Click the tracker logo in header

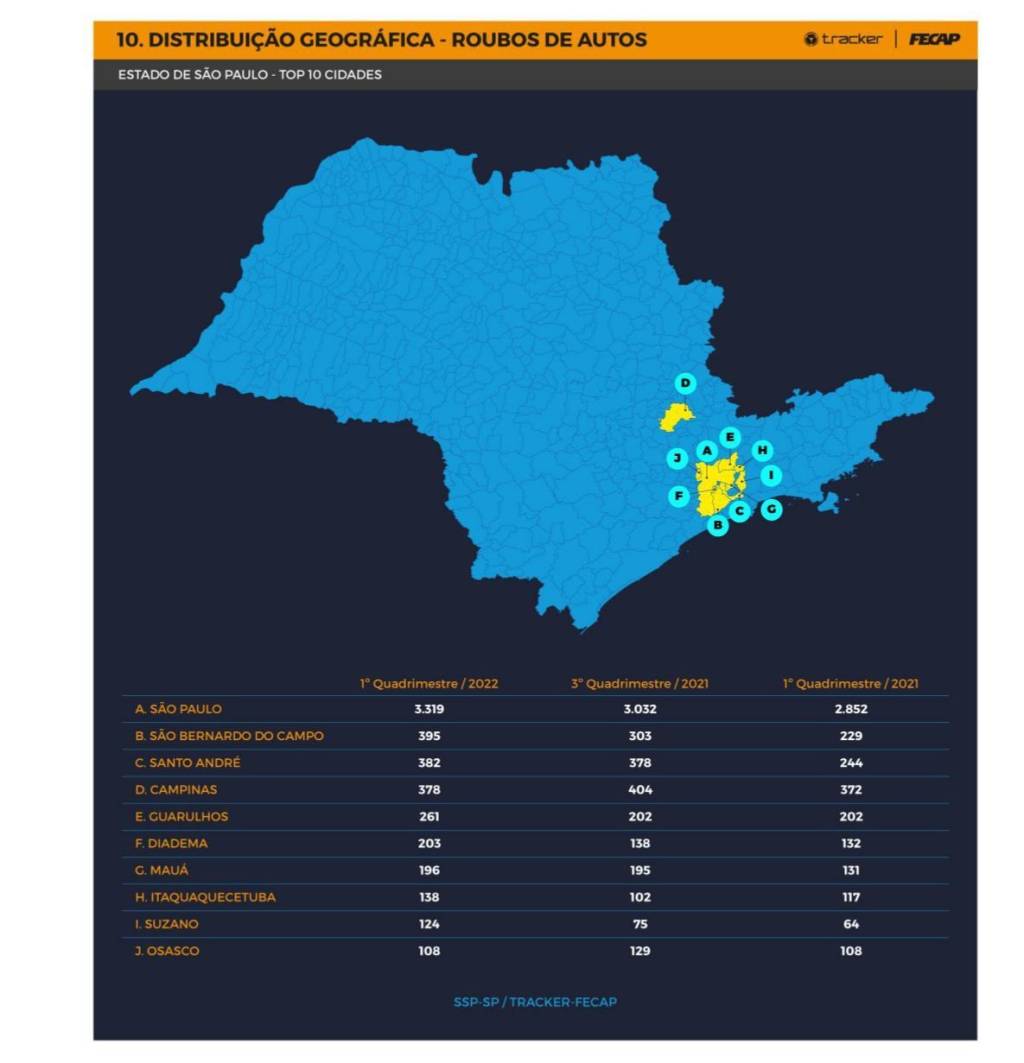pyautogui.click(x=843, y=39)
